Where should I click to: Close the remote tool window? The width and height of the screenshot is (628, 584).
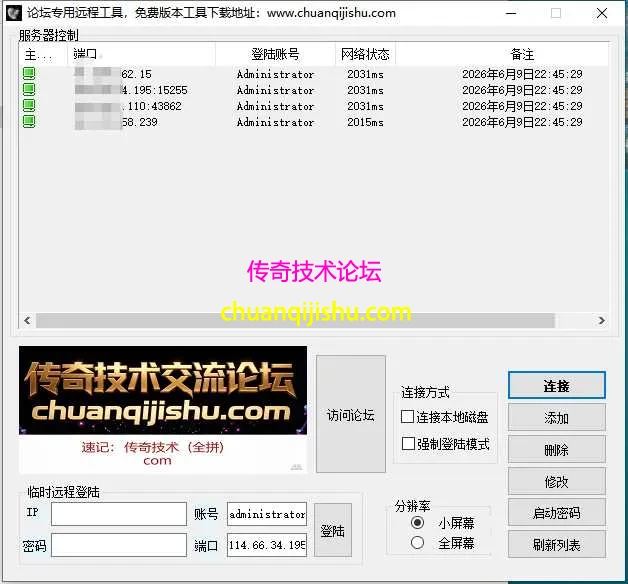click(x=602, y=13)
